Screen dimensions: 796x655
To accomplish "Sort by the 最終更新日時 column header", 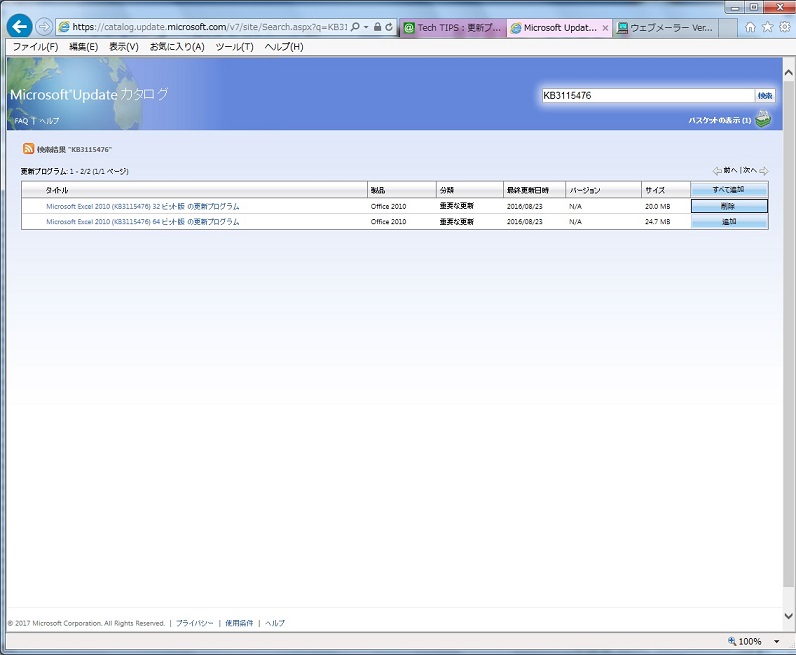I will coord(528,190).
